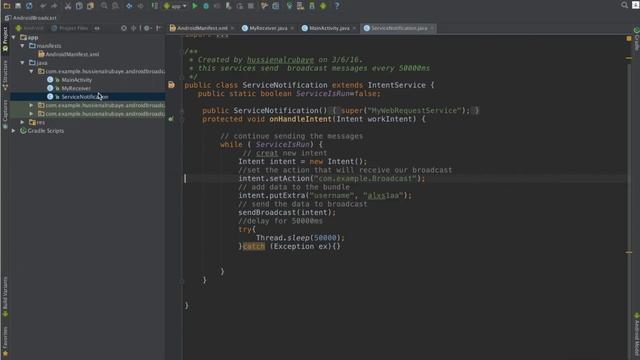Click the Make Project build icon
This screenshot has width=640, height=360.
pyautogui.click(x=155, y=6)
